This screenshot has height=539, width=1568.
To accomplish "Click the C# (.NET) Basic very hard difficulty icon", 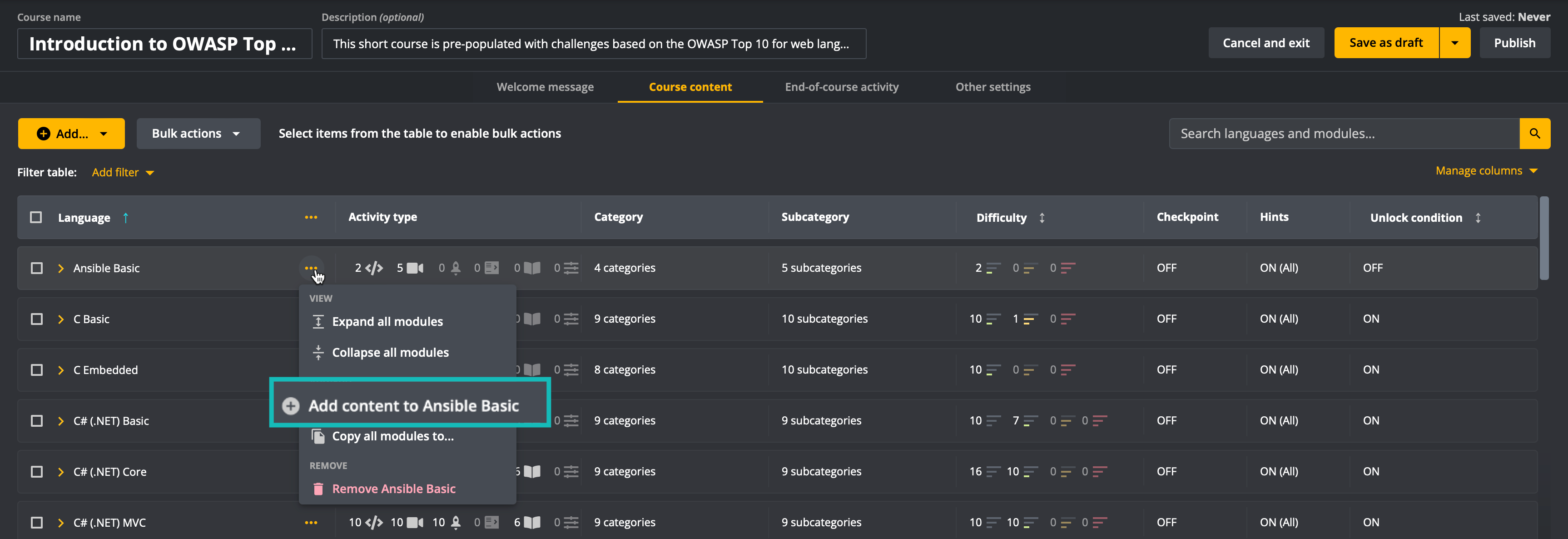I will tap(1100, 421).
